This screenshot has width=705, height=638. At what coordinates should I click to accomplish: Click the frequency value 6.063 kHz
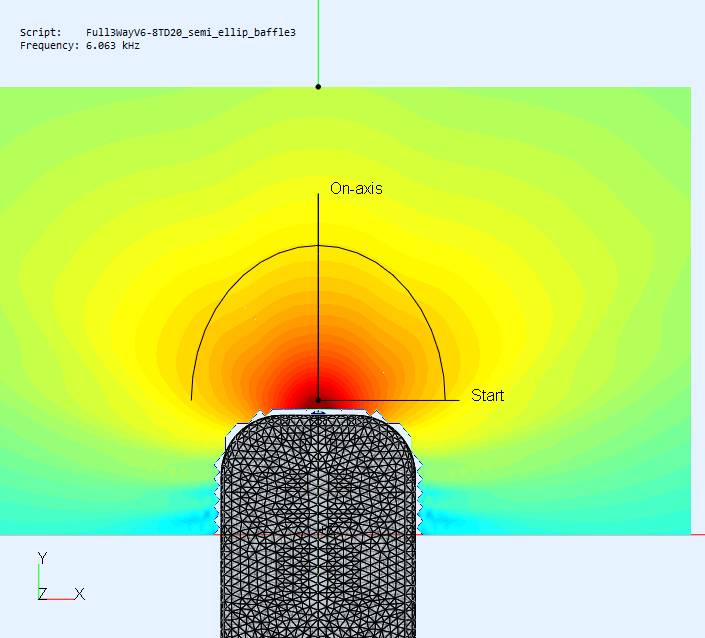(x=113, y=45)
